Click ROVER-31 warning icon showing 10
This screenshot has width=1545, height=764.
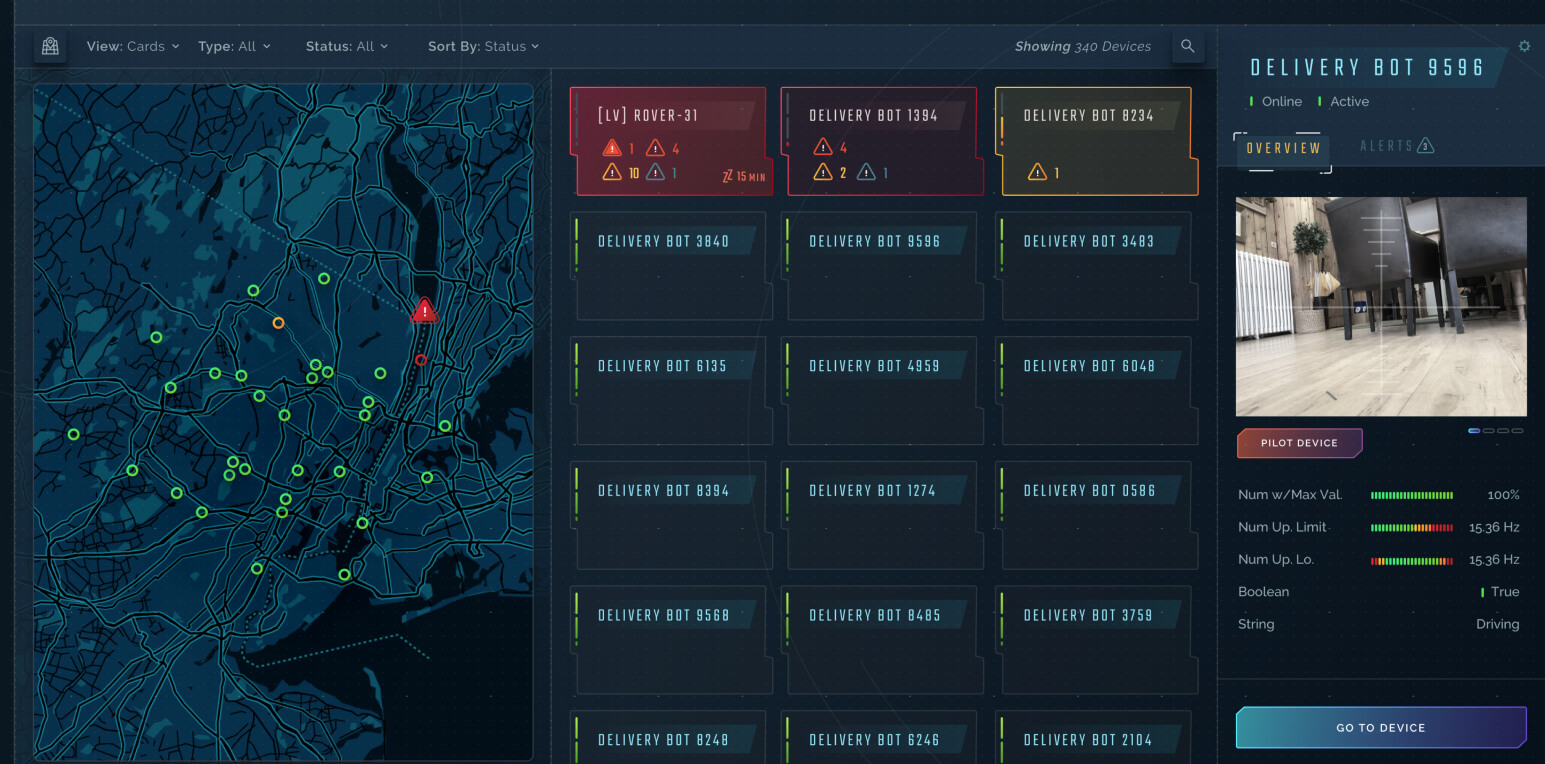pos(612,173)
